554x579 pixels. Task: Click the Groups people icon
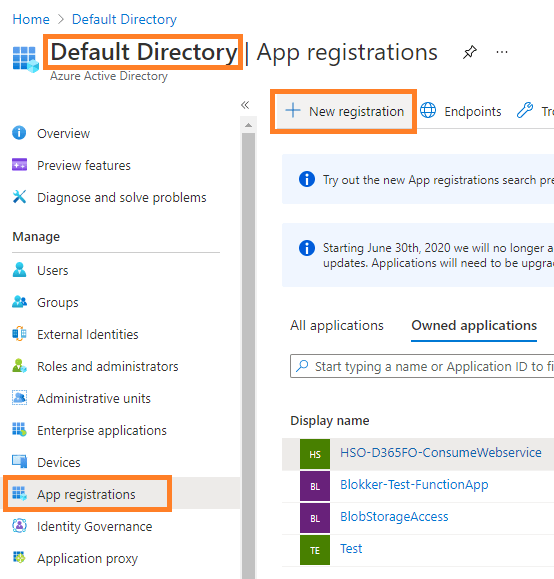[x=19, y=302]
